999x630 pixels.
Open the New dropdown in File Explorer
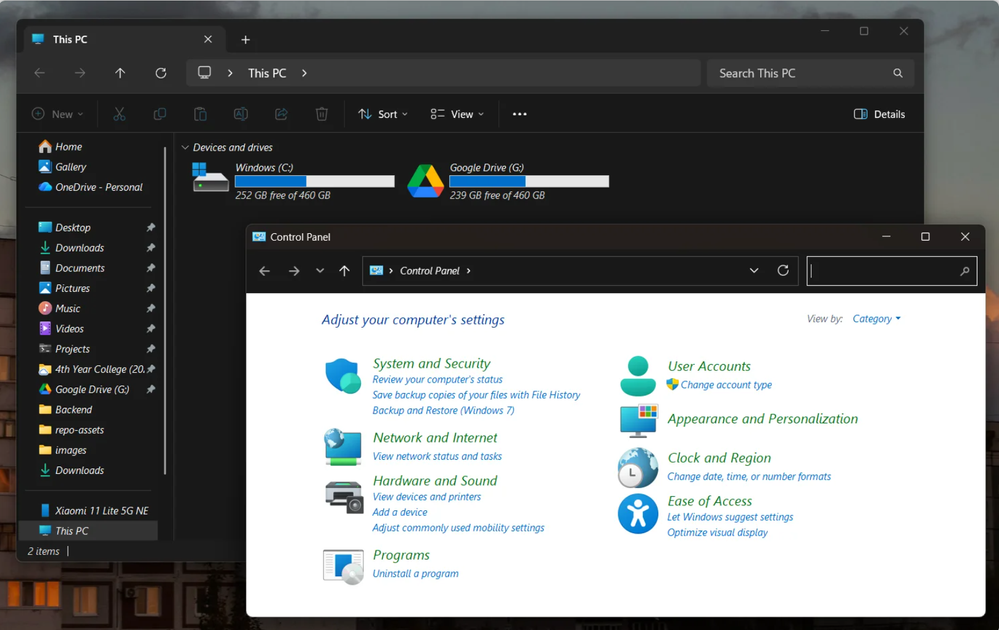coord(57,114)
